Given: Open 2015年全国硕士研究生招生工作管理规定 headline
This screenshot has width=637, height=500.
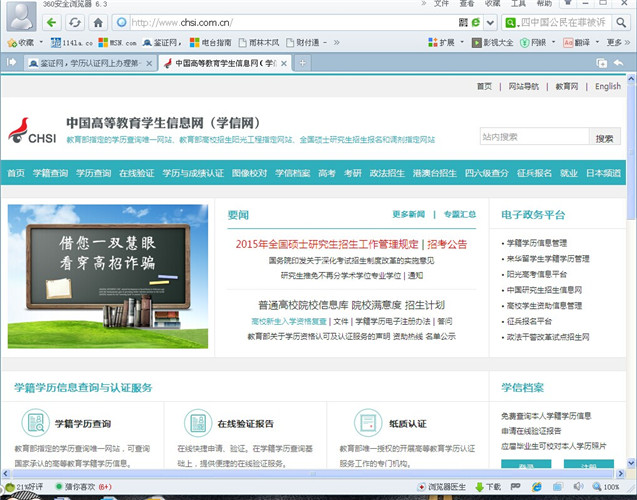Looking at the screenshot, I should point(327,244).
